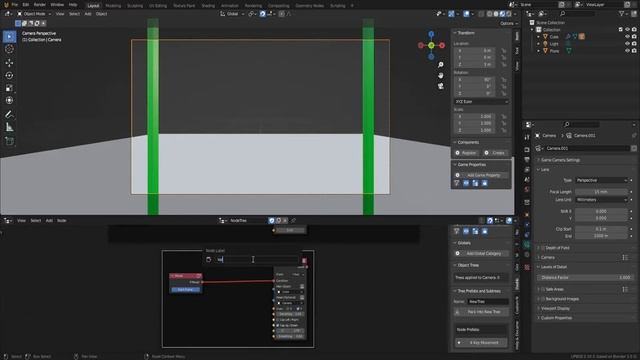Click the viewport zoom magnifier icon

point(441,65)
